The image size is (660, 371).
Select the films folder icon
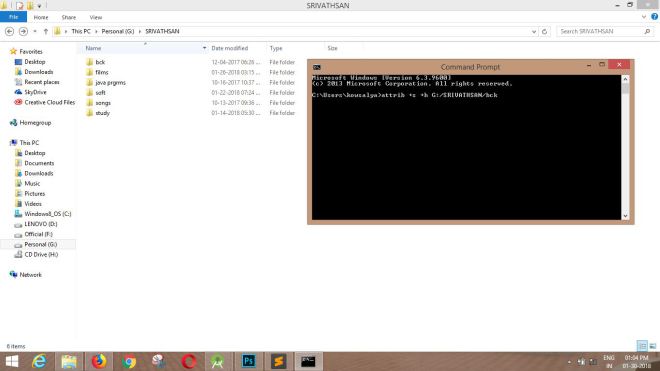[x=90, y=72]
